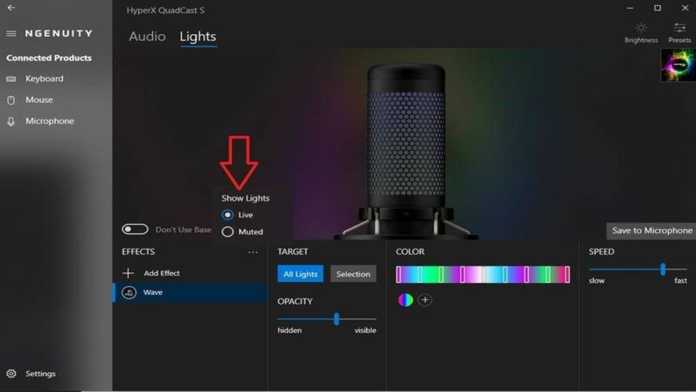The image size is (696, 392).
Task: Switch to the Audio tab
Action: [147, 36]
